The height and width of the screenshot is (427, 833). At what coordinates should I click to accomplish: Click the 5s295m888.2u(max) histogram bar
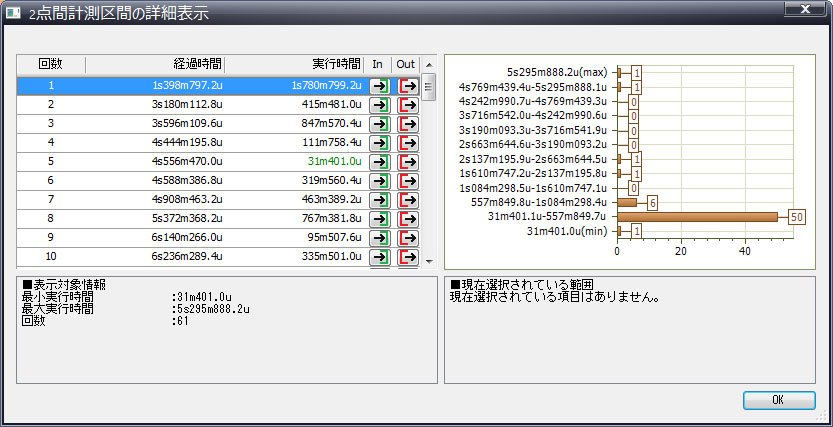(x=619, y=73)
